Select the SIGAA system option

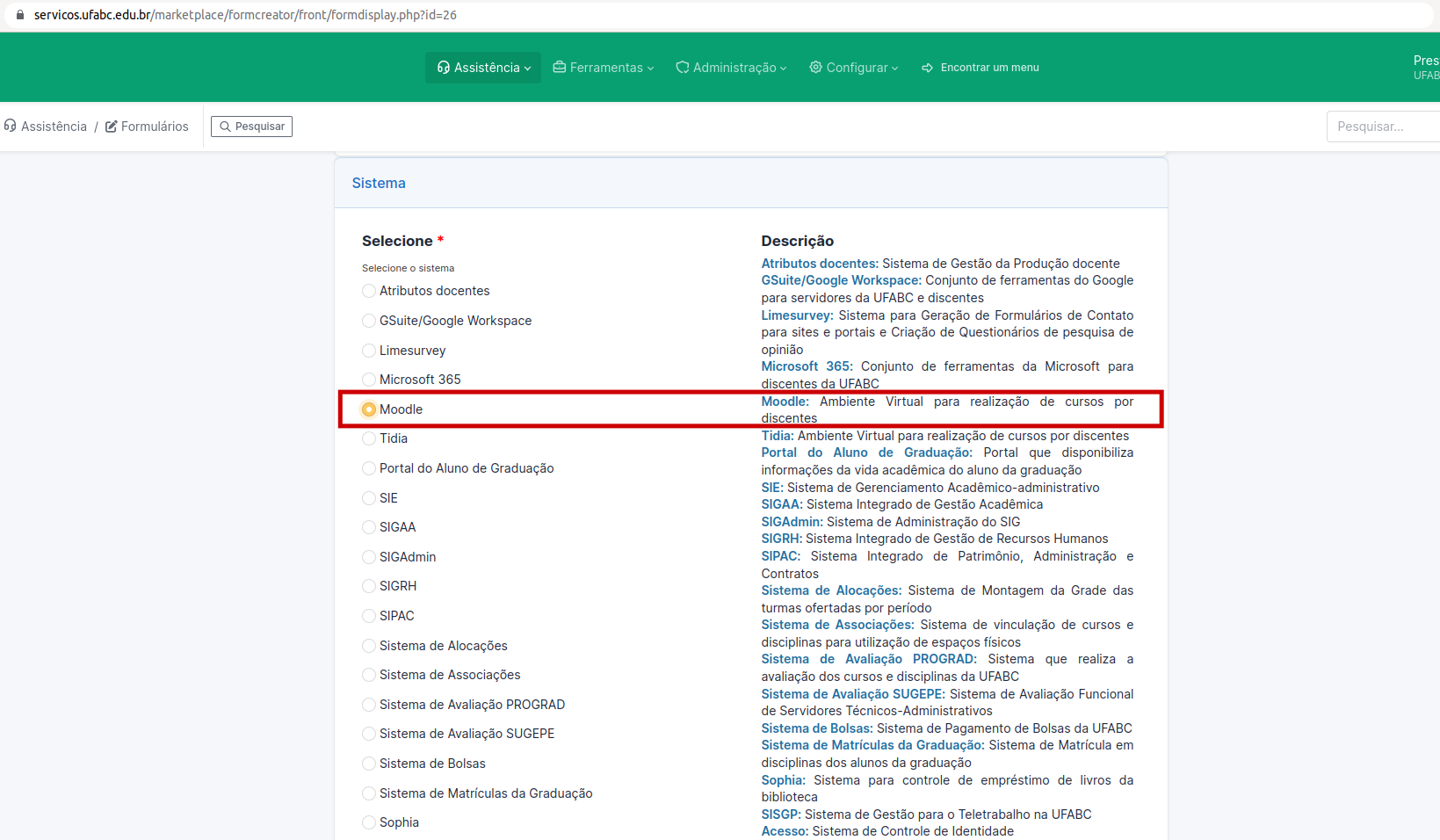coord(368,527)
